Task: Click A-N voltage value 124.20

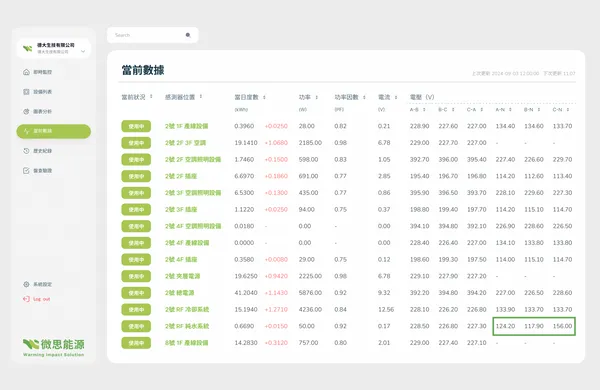Action: [505, 326]
